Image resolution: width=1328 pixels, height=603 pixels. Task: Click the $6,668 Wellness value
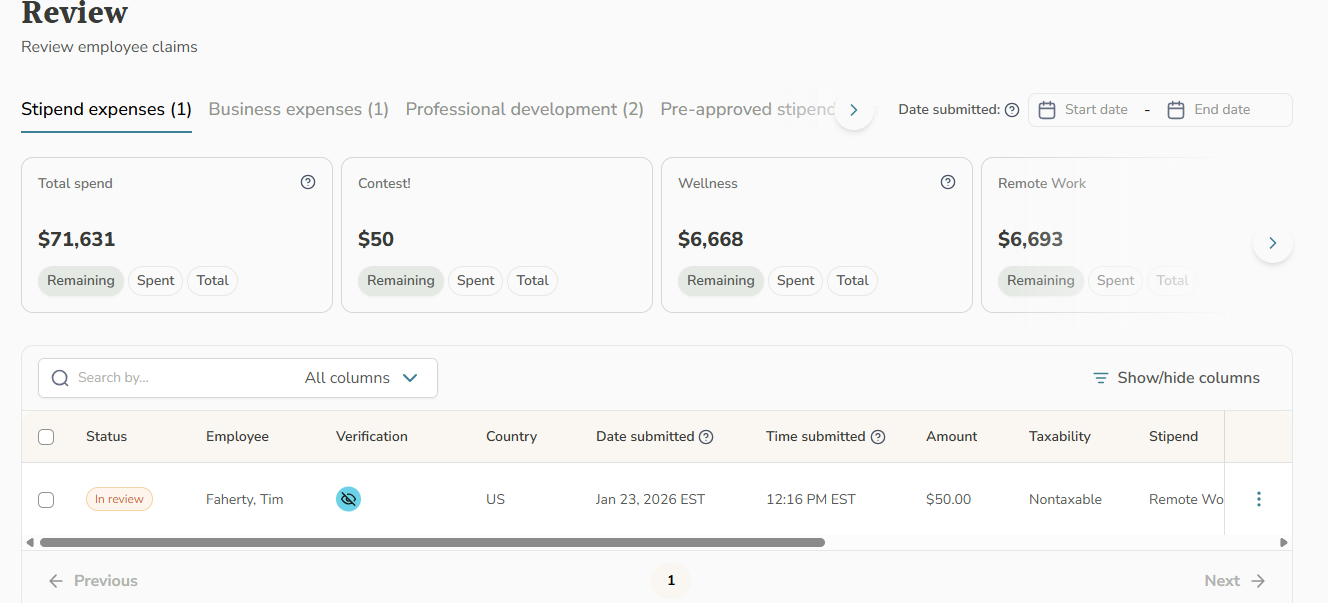tap(711, 240)
